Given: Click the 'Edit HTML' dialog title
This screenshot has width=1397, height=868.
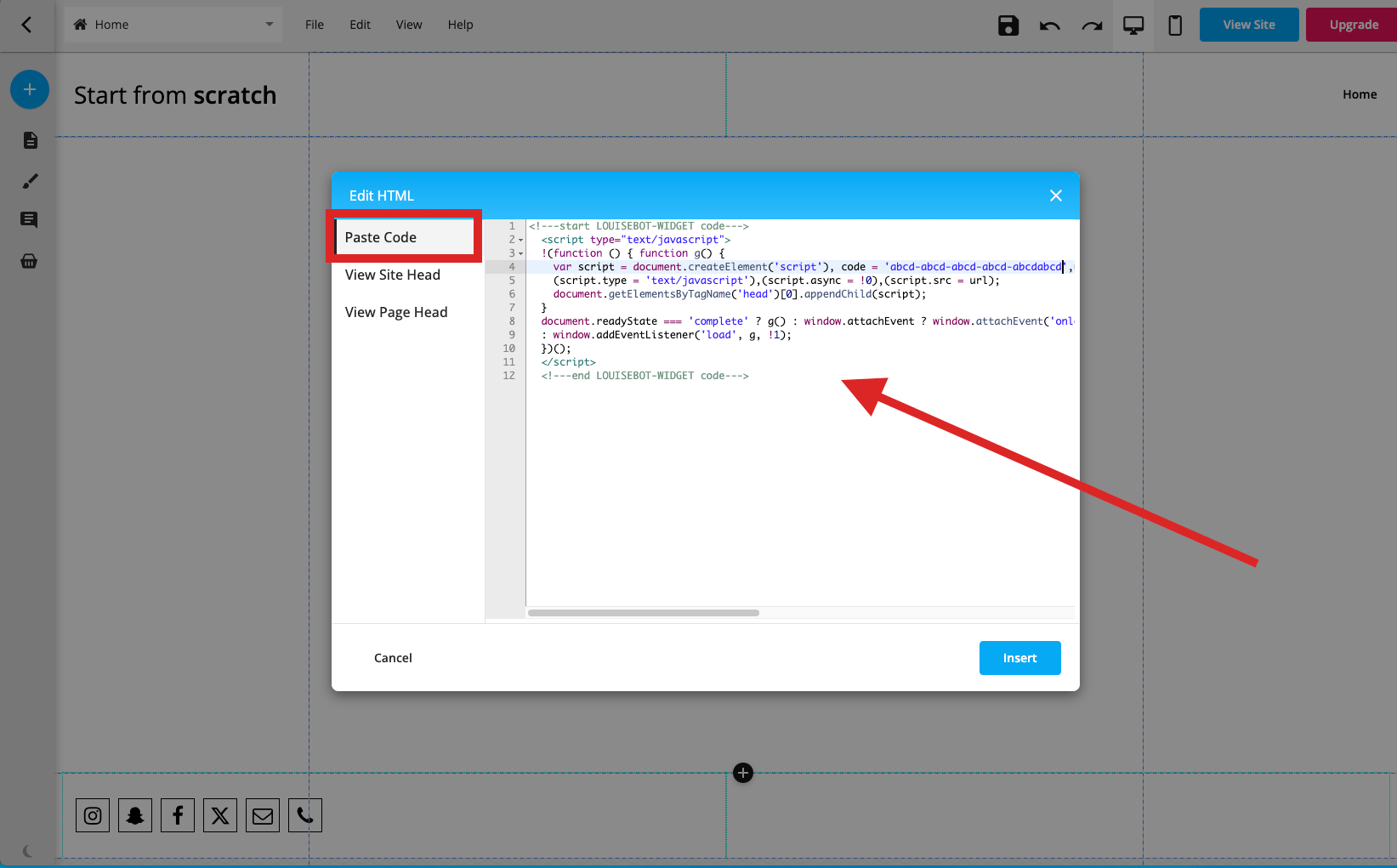Looking at the screenshot, I should click(382, 196).
